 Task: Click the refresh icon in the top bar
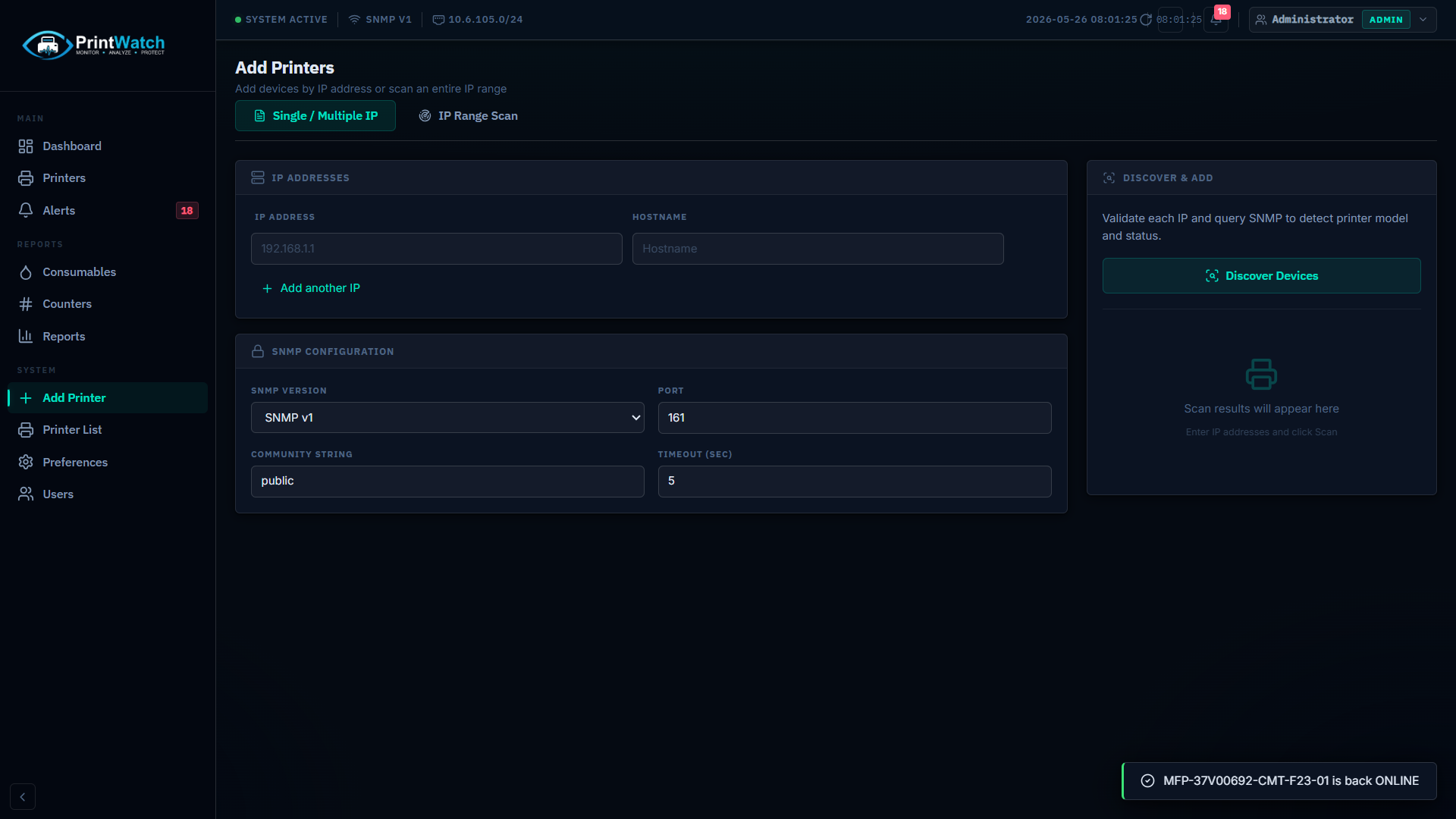coord(1146,20)
